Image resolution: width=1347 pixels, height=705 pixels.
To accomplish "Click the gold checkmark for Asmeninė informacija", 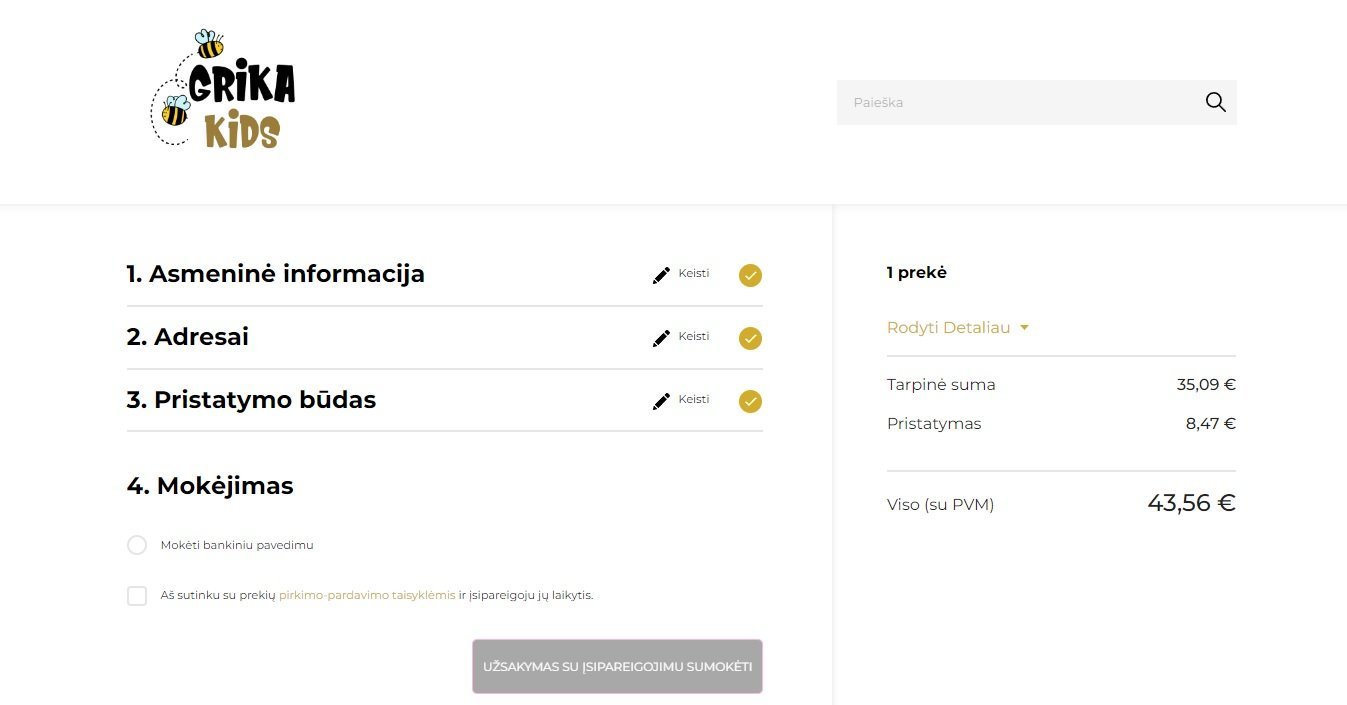I will tap(750, 275).
